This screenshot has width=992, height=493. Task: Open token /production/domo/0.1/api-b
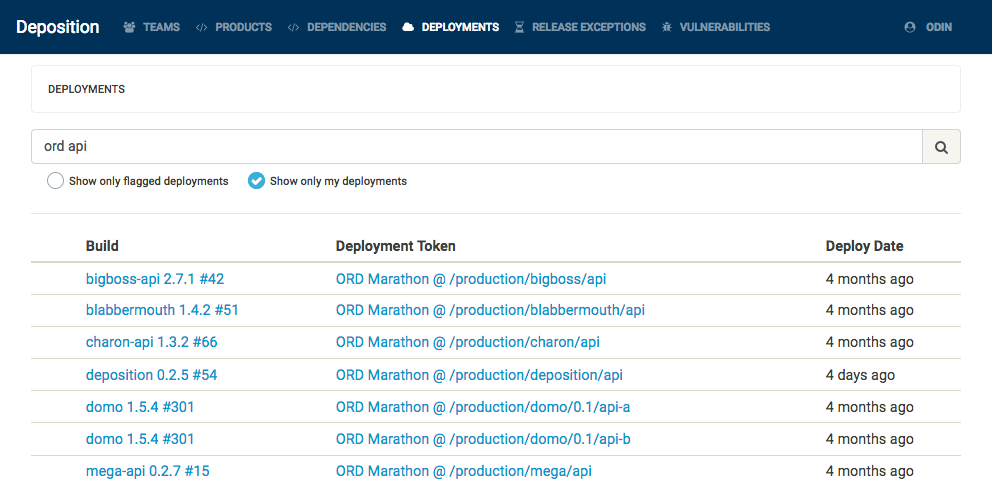click(483, 439)
